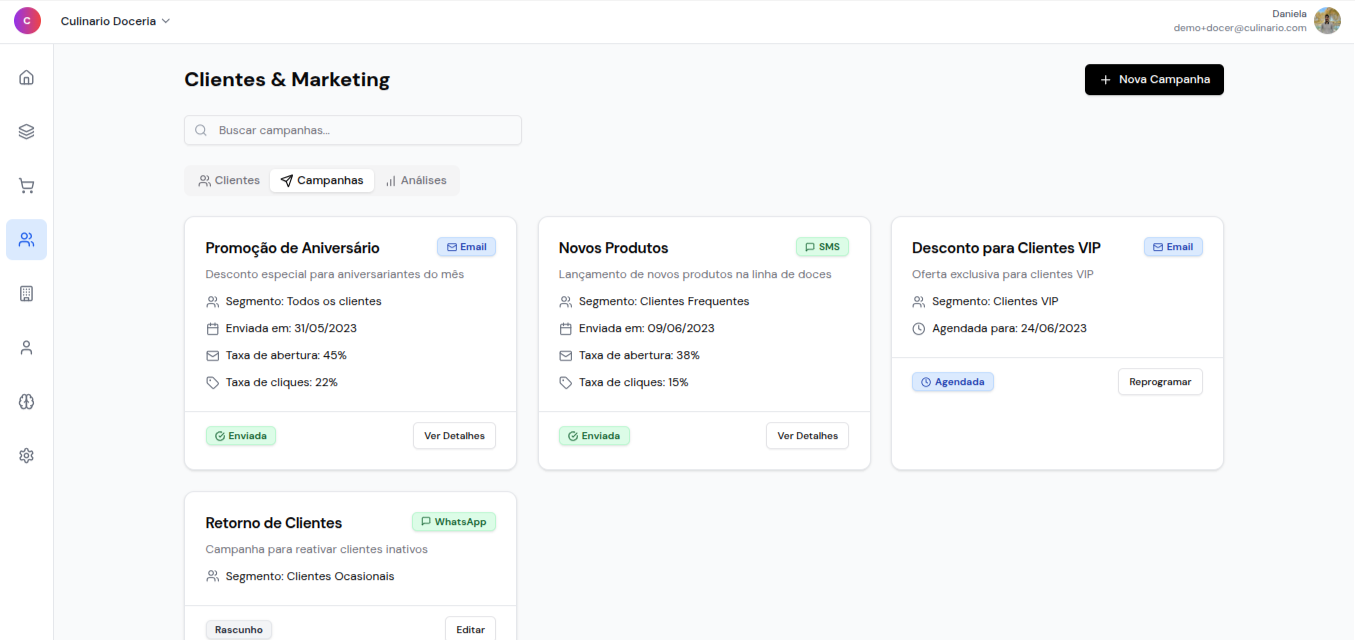
Task: Focus the Buscar campanhas search field
Action: click(353, 130)
